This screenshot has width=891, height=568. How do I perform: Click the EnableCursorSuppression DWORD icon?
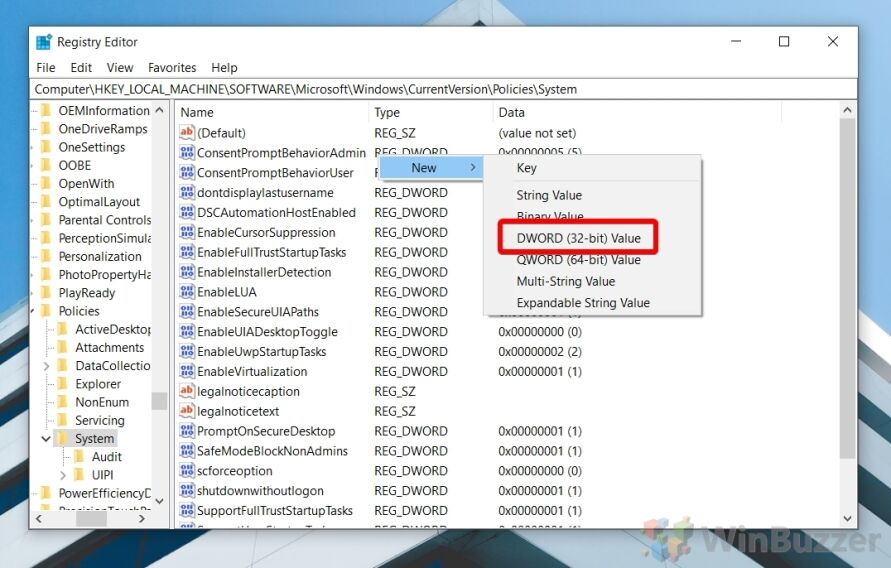(186, 232)
